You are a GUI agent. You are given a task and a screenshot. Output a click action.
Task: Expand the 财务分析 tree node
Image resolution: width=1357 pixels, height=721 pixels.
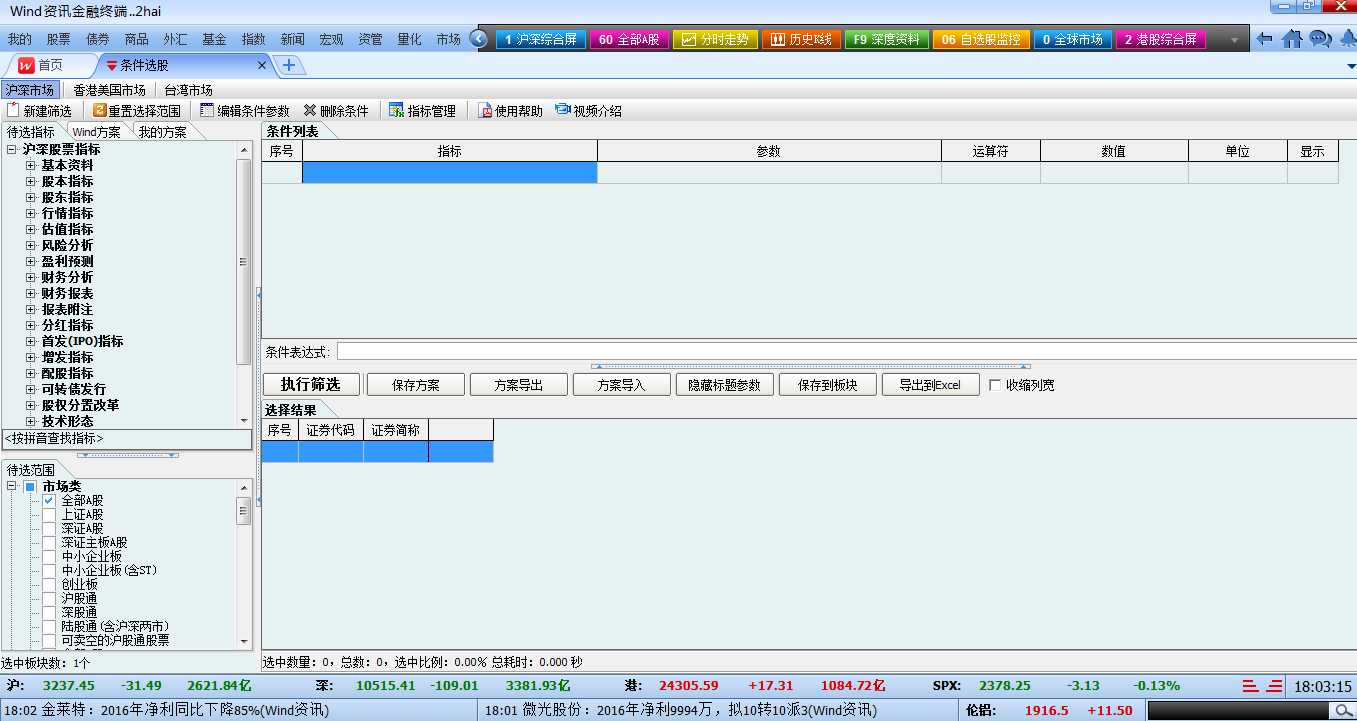tap(31, 277)
